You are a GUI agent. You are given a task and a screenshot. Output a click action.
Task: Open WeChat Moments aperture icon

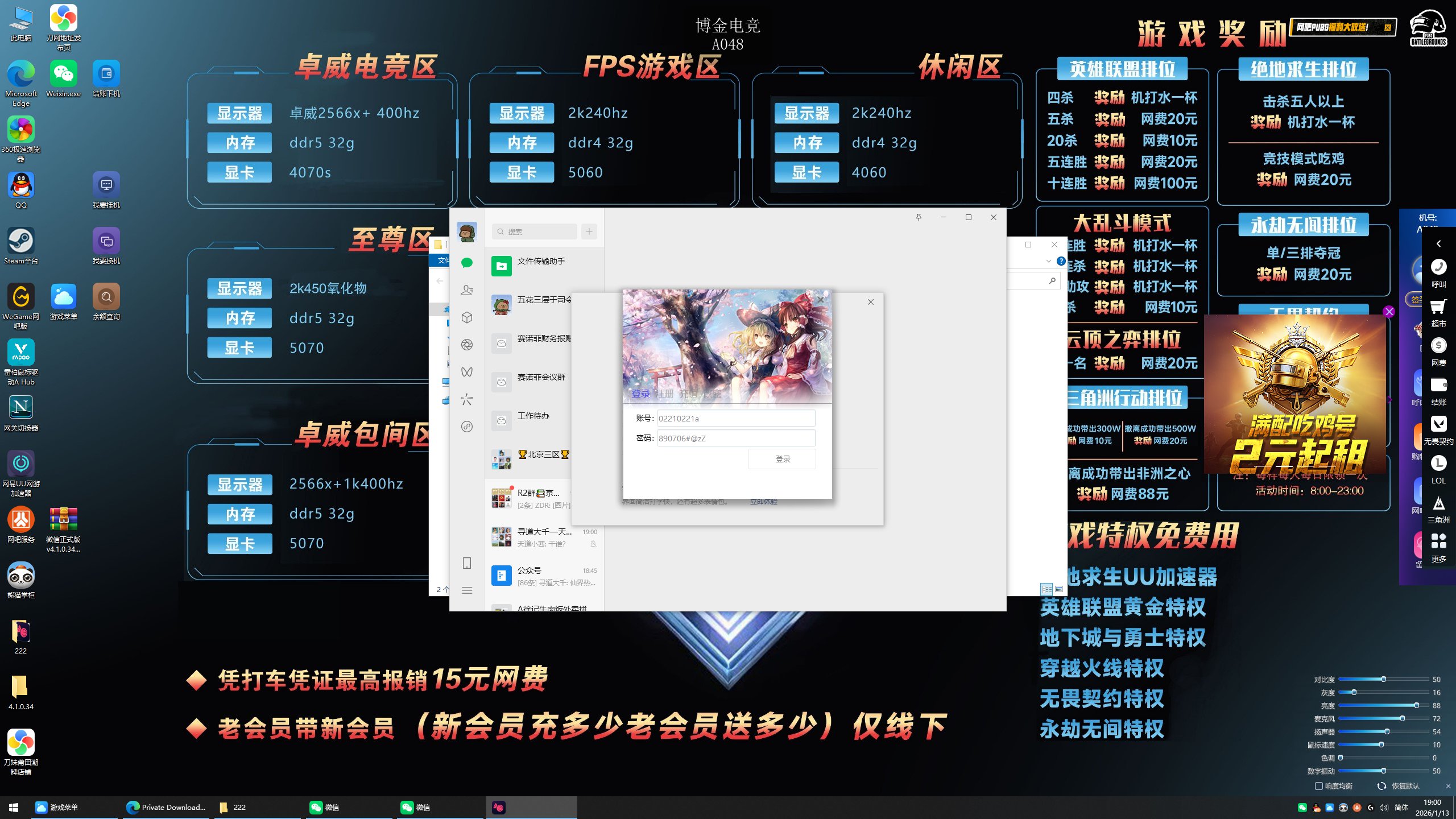point(467,345)
